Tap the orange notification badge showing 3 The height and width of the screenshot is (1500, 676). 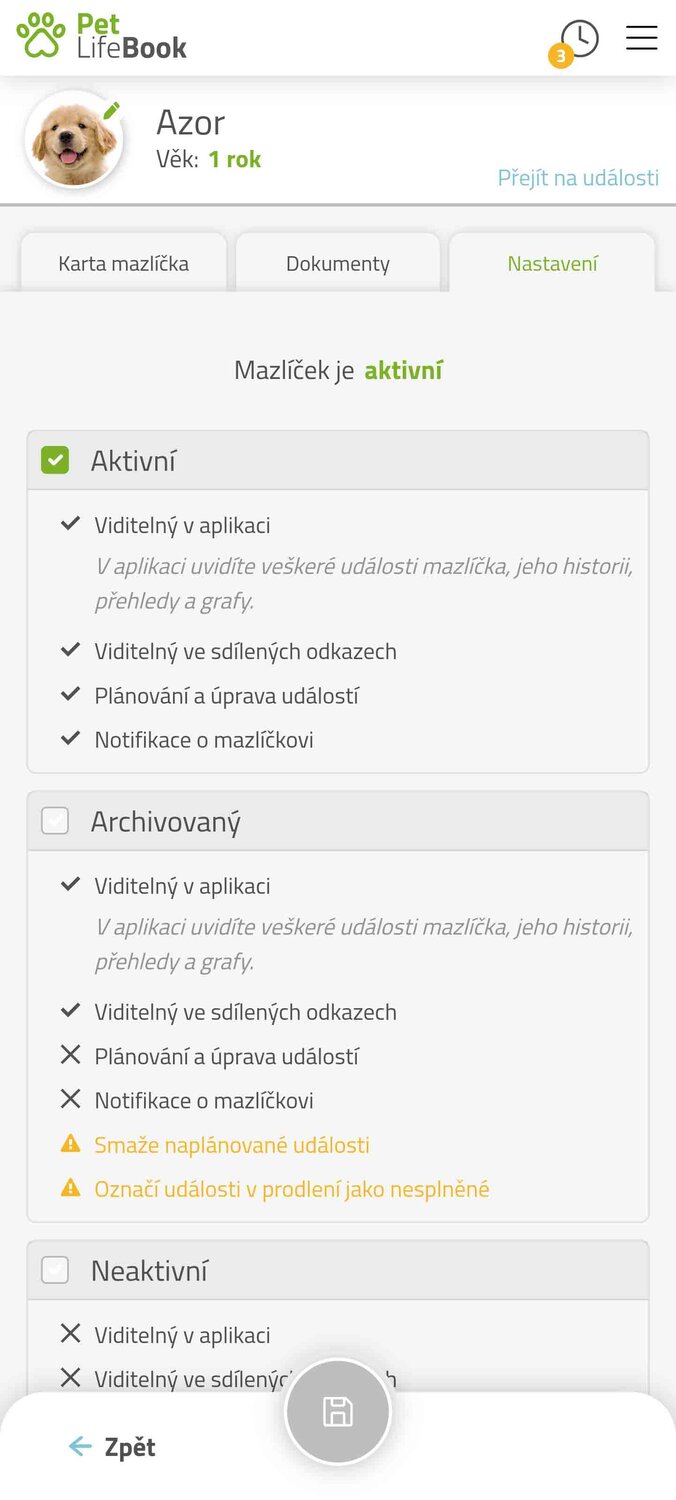tap(560, 56)
